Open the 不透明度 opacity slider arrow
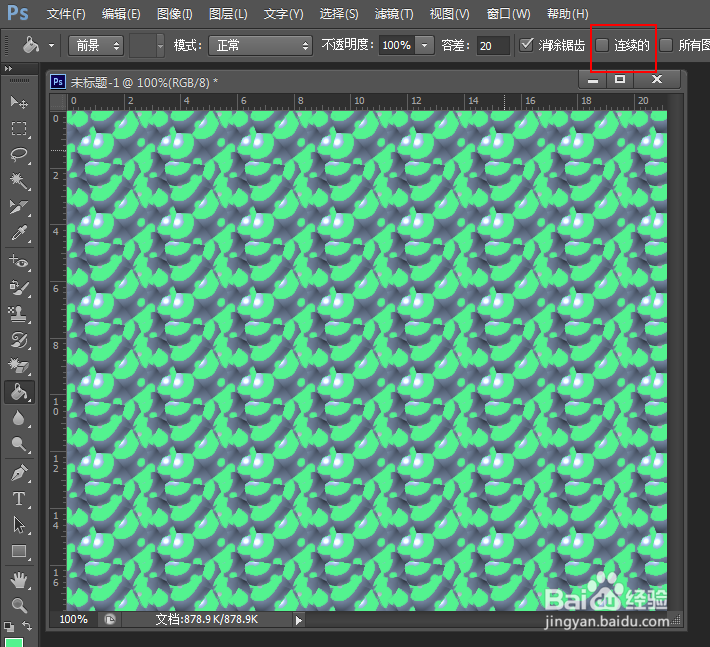710x647 pixels. point(424,45)
